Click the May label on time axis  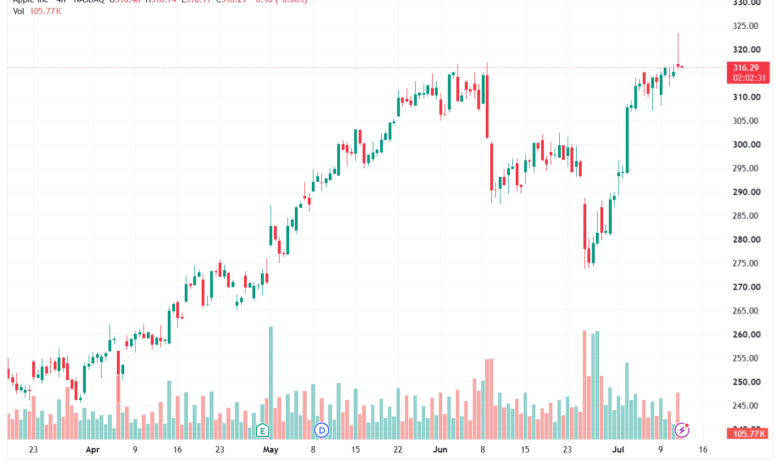[270, 450]
